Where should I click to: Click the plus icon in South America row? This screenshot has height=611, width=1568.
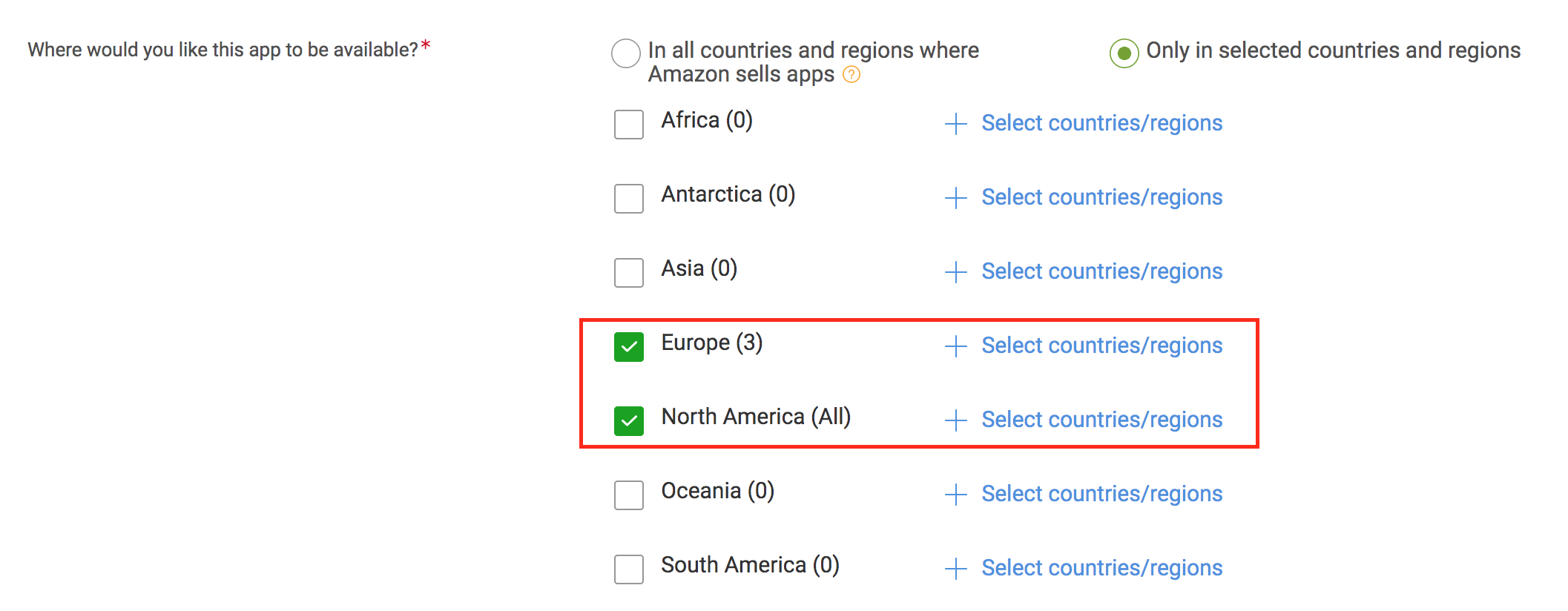(x=956, y=569)
